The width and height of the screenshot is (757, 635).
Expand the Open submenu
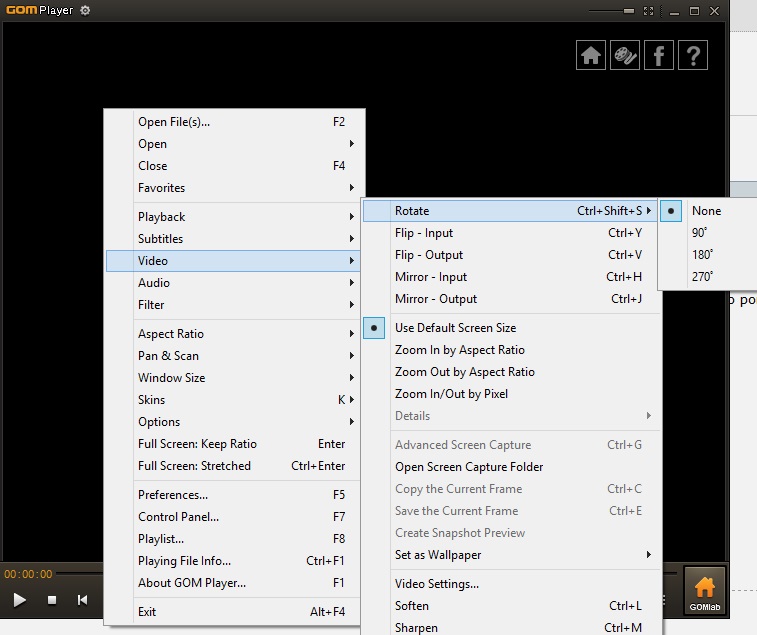(233, 144)
